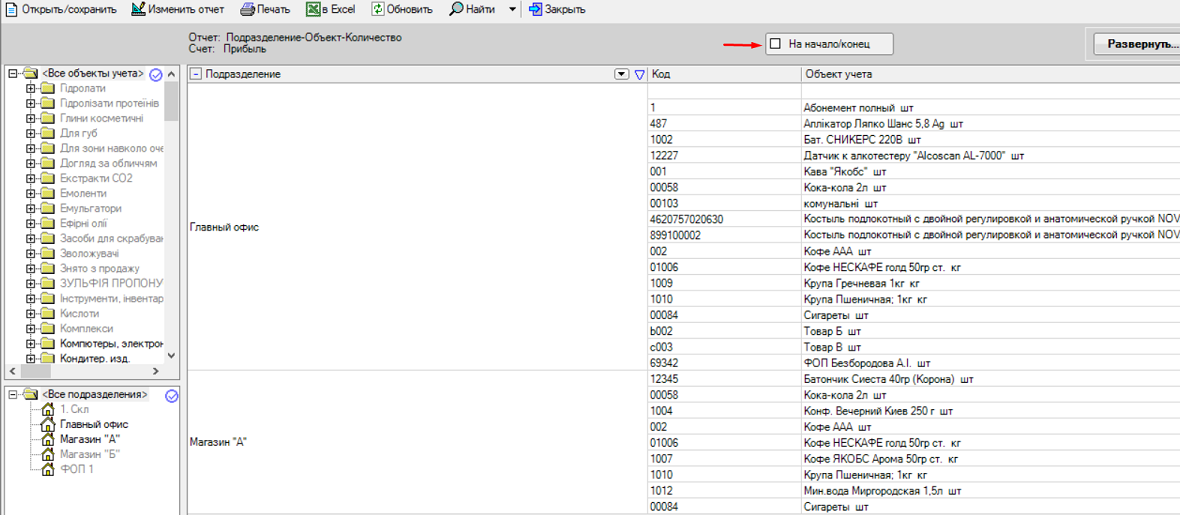
Task: Expand the Ефірні олії folder
Action: [31, 224]
